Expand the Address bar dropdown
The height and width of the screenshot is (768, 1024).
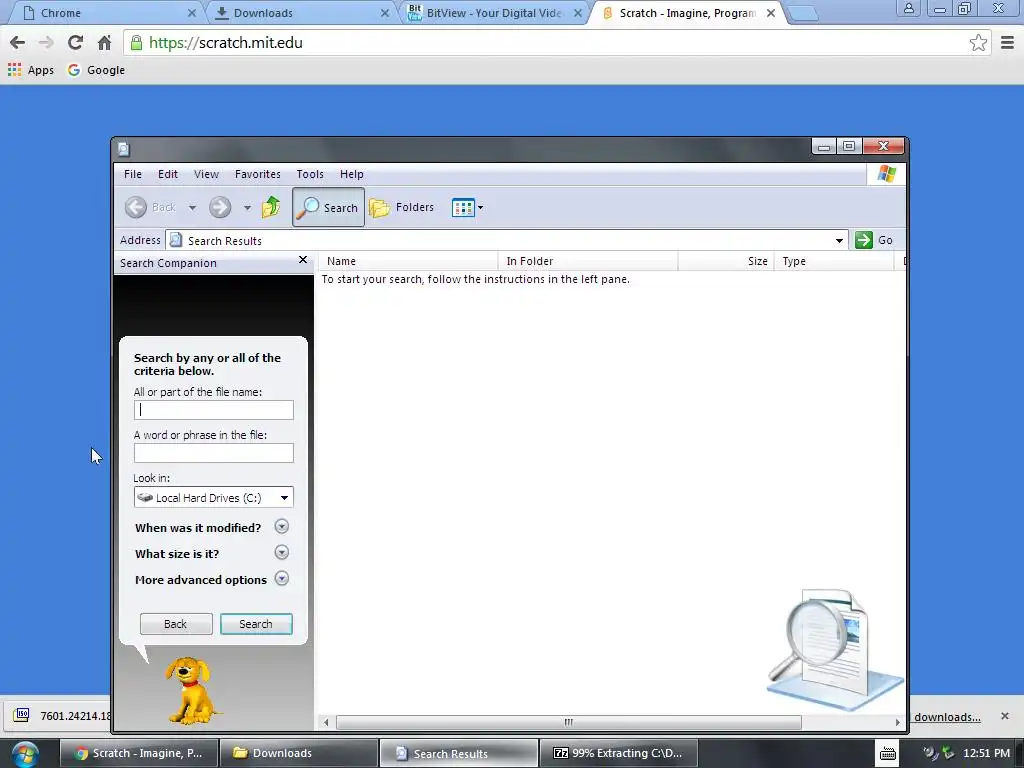(x=839, y=240)
